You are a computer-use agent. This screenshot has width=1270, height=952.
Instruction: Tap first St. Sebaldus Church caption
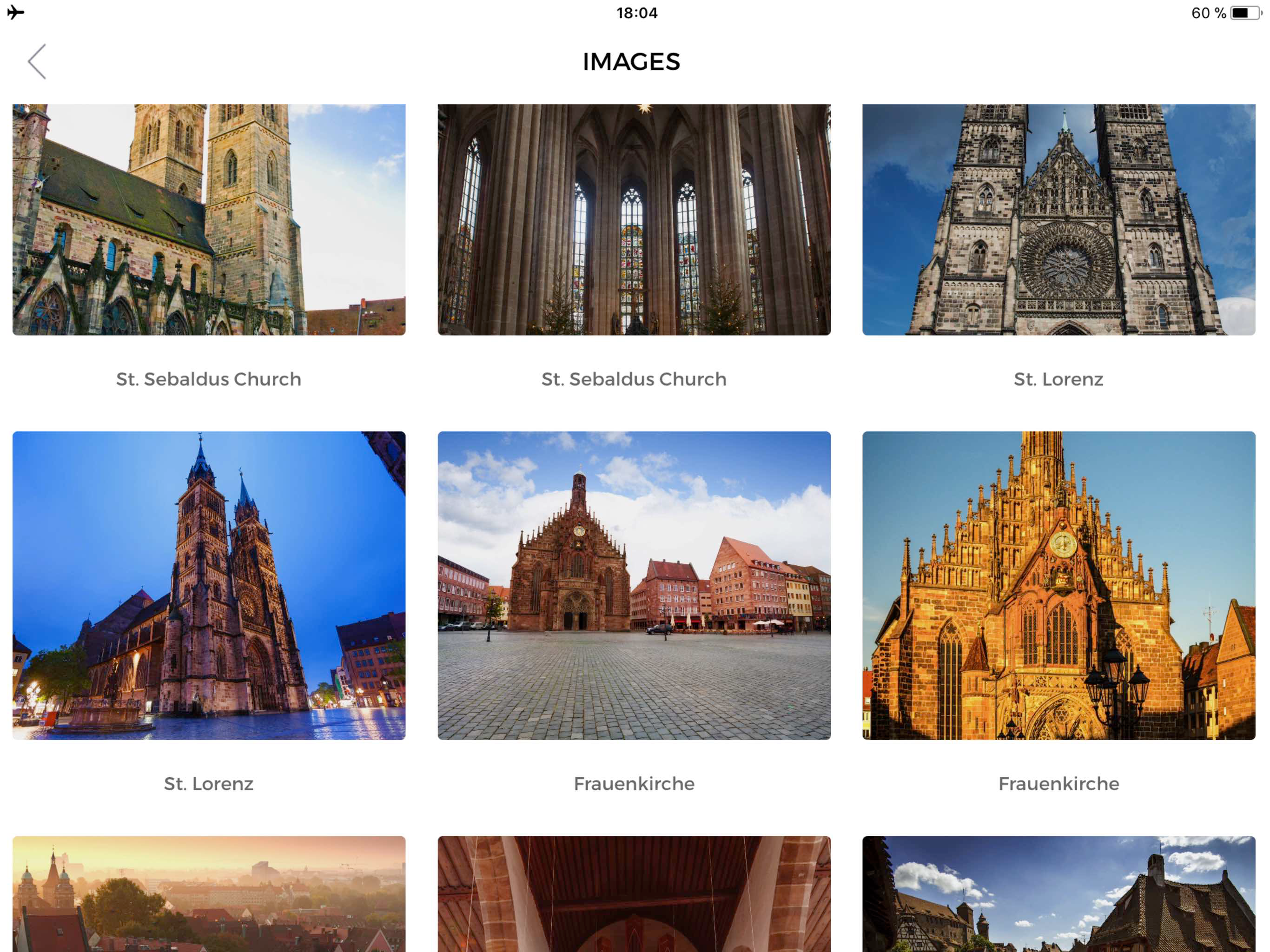point(209,379)
